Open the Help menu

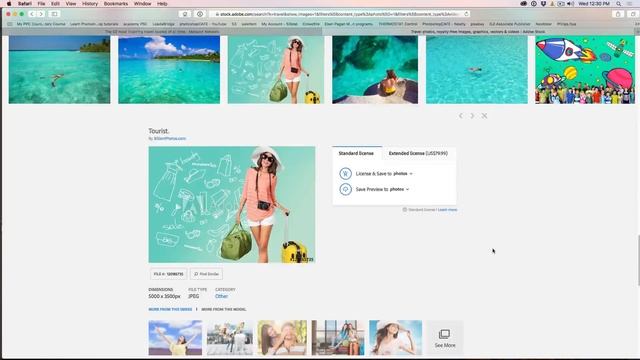click(162, 4)
